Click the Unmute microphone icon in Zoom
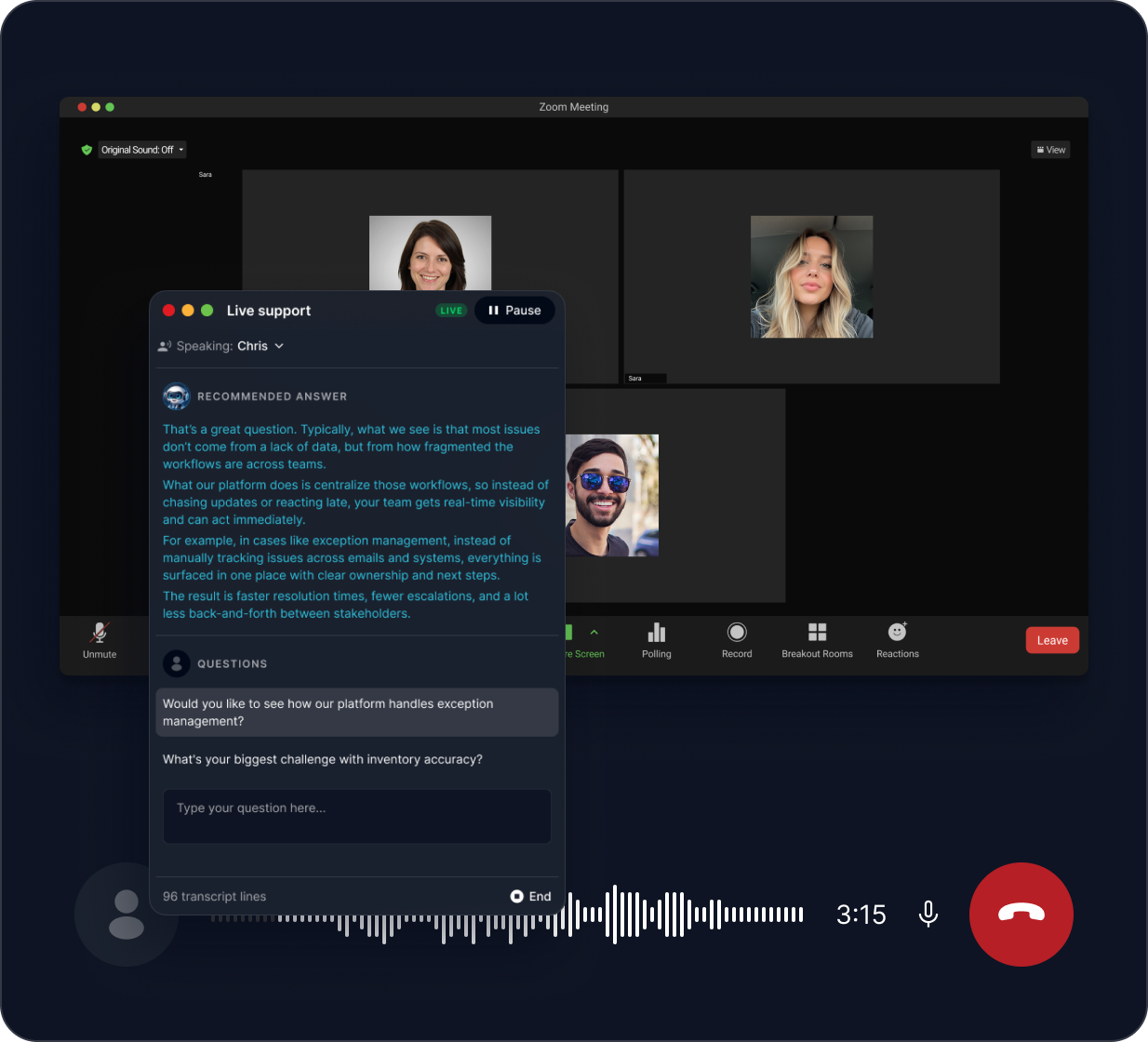Viewport: 1148px width, 1042px height. click(x=100, y=633)
